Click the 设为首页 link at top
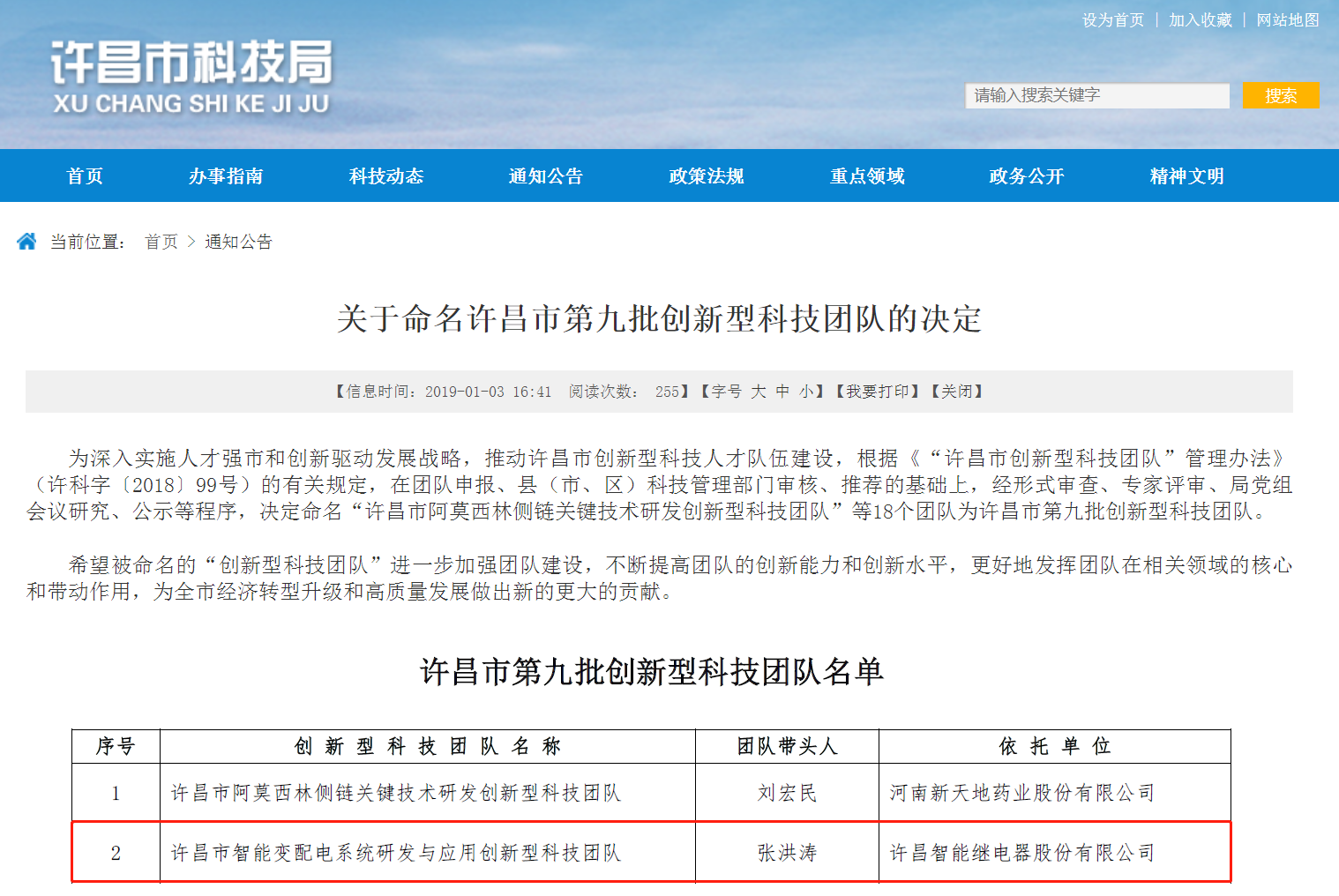 click(1112, 20)
